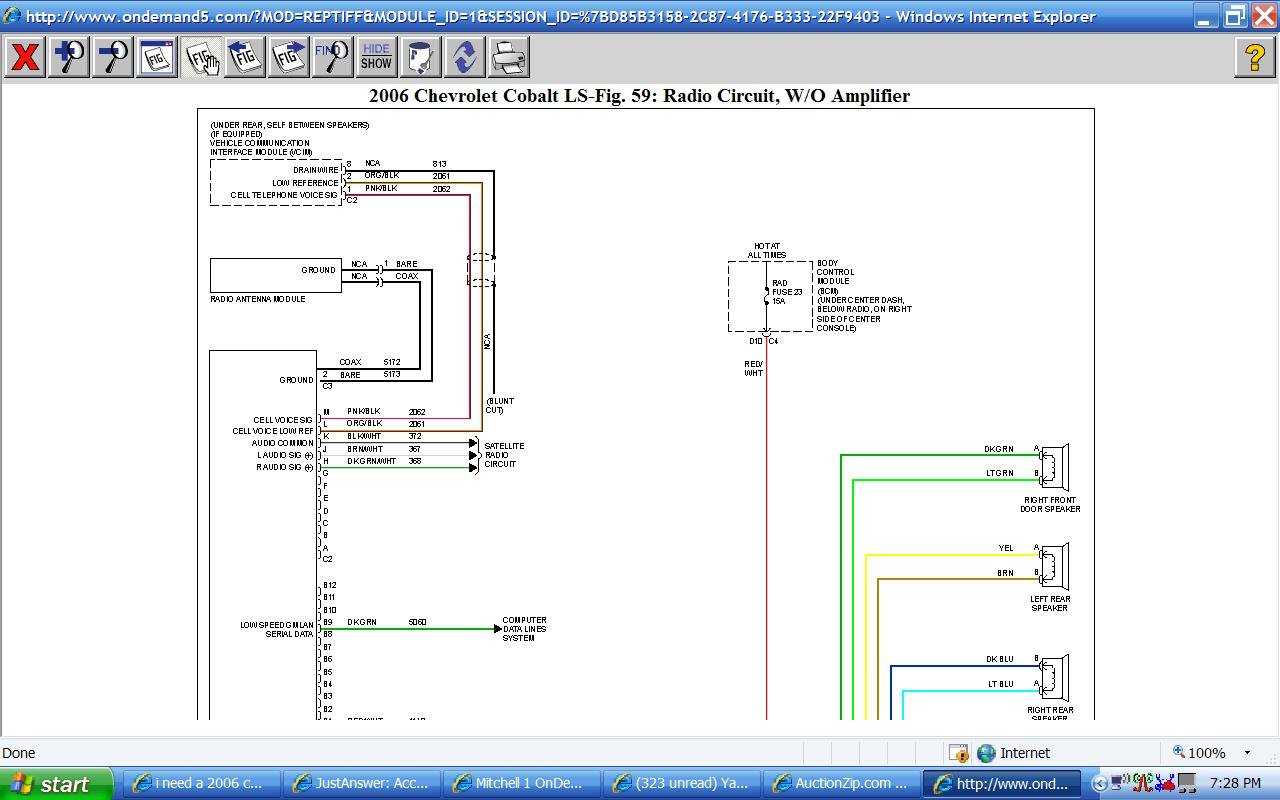This screenshot has height=800, width=1280.
Task: Click the 'LT BLU' speaker wire label
Action: (x=1000, y=684)
